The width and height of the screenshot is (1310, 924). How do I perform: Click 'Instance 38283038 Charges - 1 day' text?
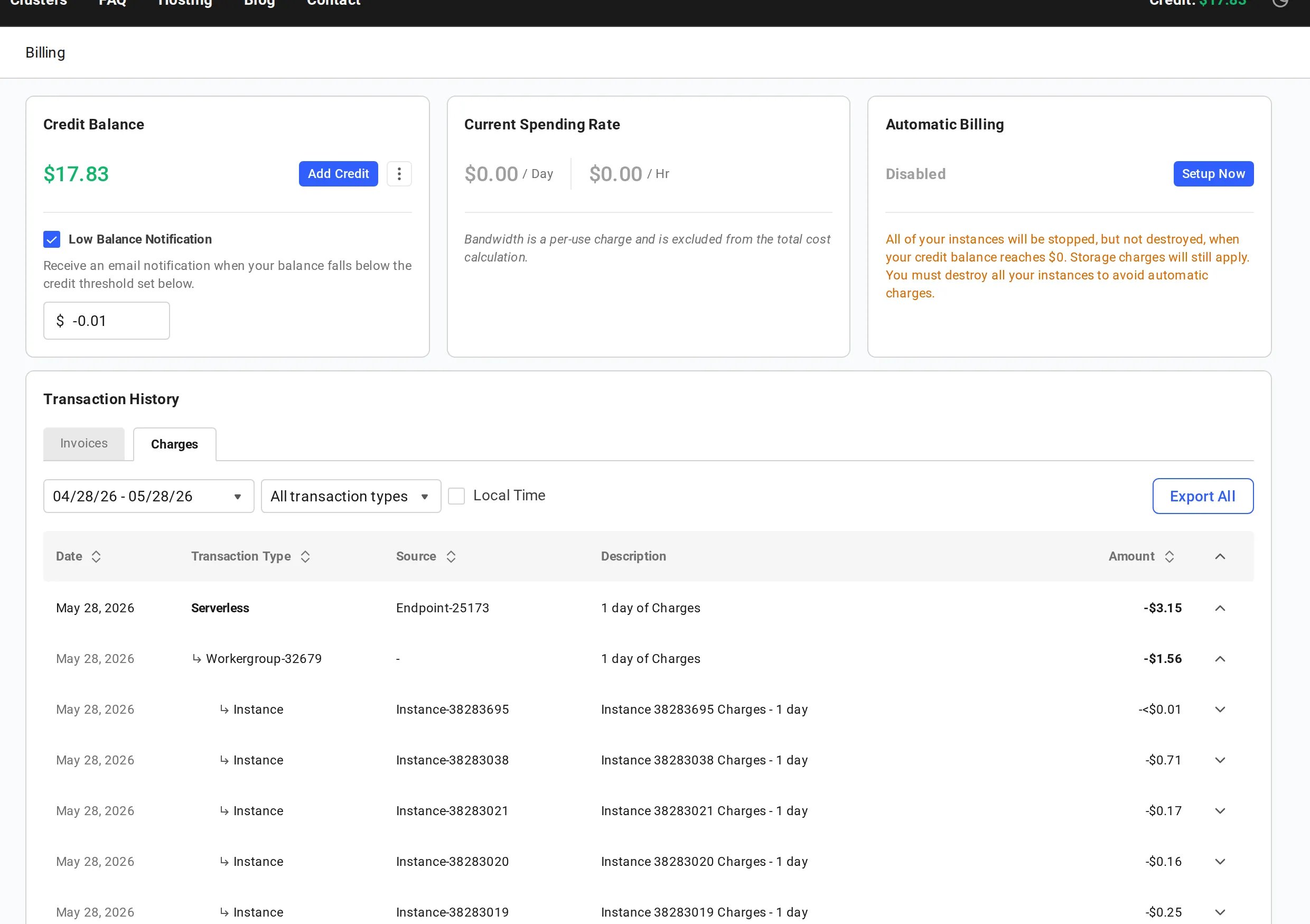[x=704, y=760]
